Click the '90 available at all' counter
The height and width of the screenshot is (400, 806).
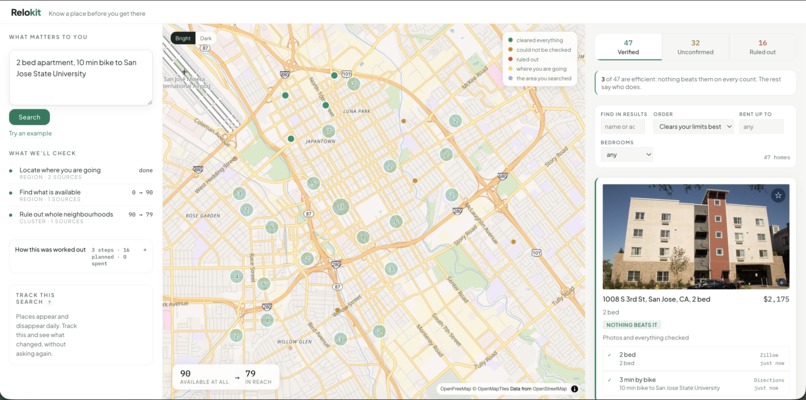point(203,377)
